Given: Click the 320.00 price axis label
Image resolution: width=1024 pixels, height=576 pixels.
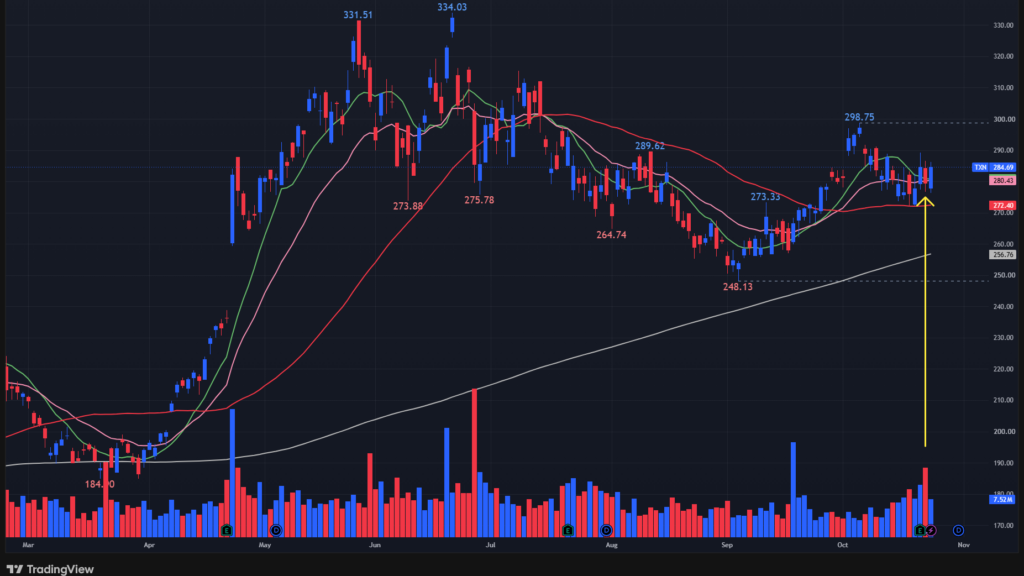Looking at the screenshot, I should (x=1003, y=57).
